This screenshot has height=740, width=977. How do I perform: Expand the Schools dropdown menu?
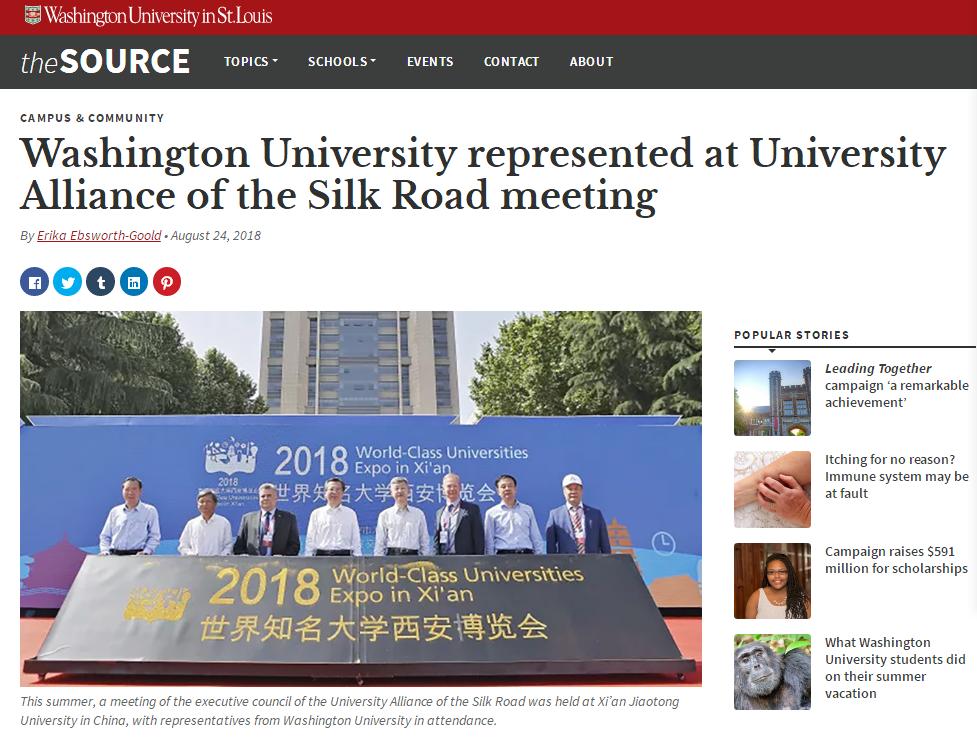(341, 62)
